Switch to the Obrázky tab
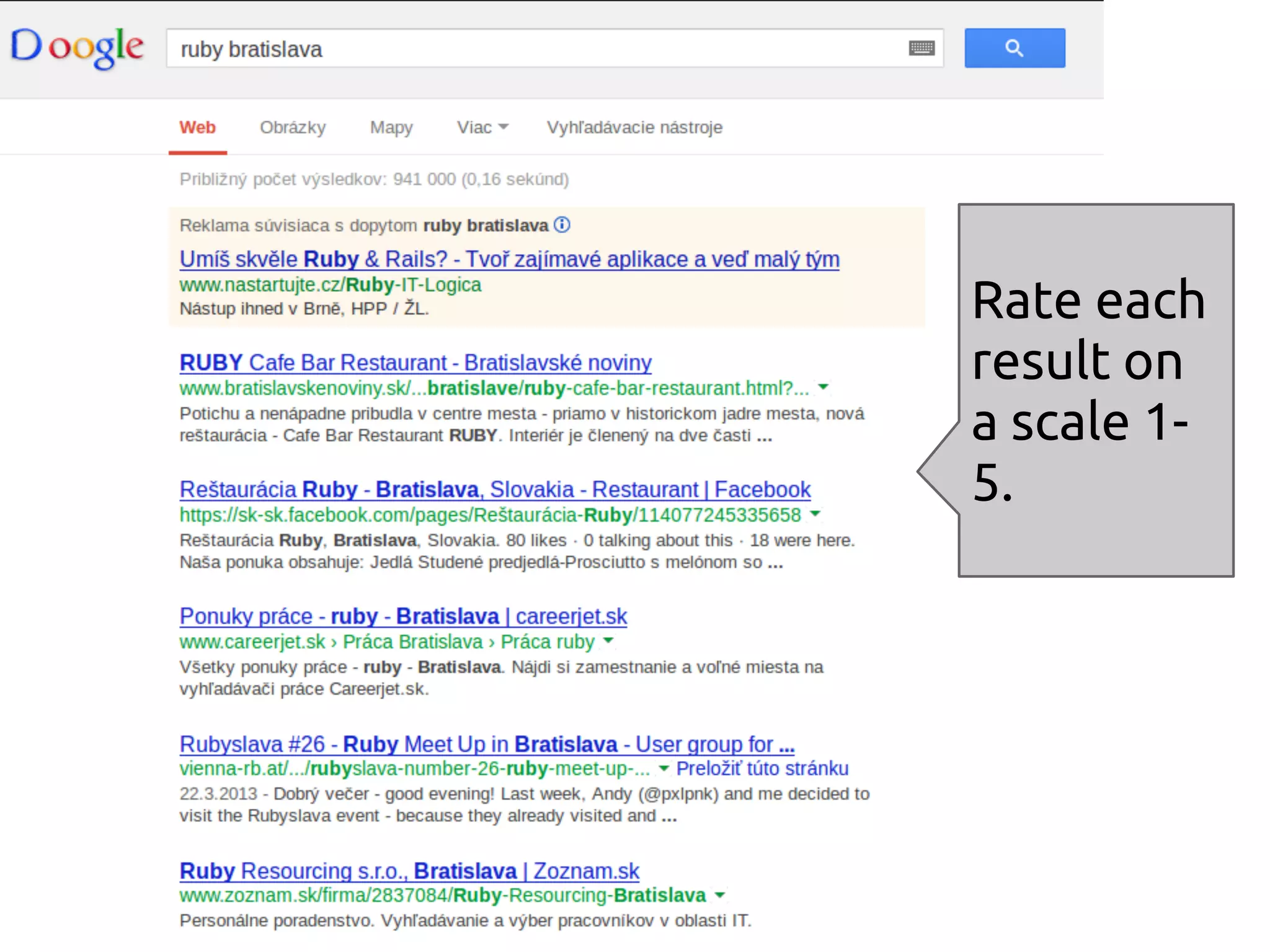The width and height of the screenshot is (1270, 952). click(293, 127)
